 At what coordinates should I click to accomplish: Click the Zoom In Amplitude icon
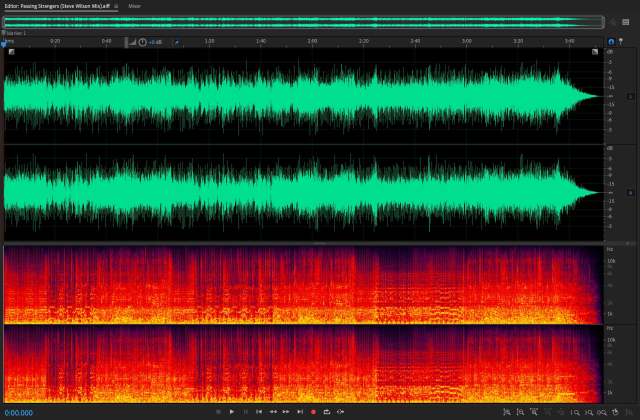coord(506,412)
